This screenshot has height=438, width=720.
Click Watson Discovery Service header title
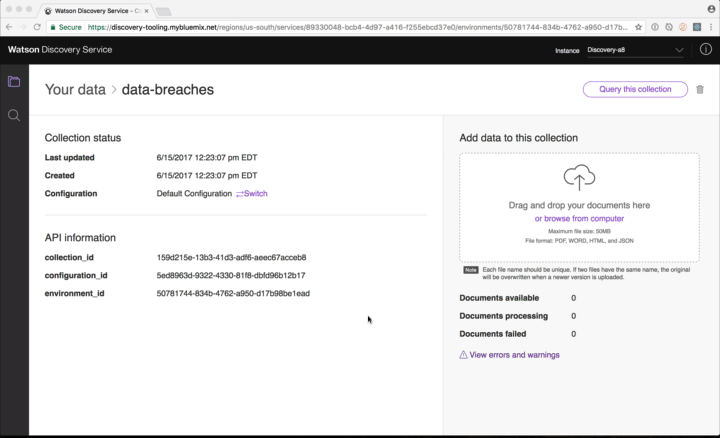click(x=60, y=50)
